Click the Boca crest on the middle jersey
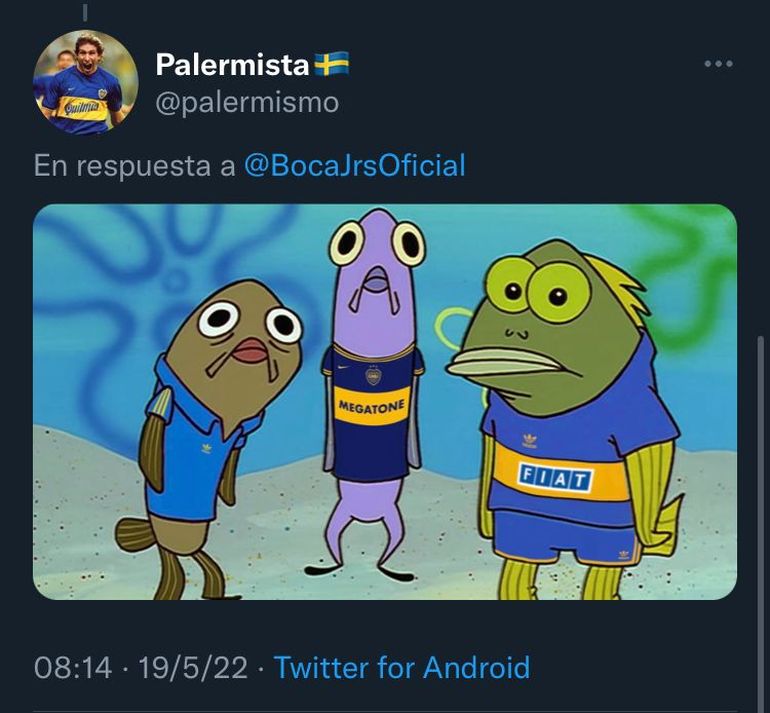Image resolution: width=770 pixels, height=713 pixels. click(x=373, y=375)
